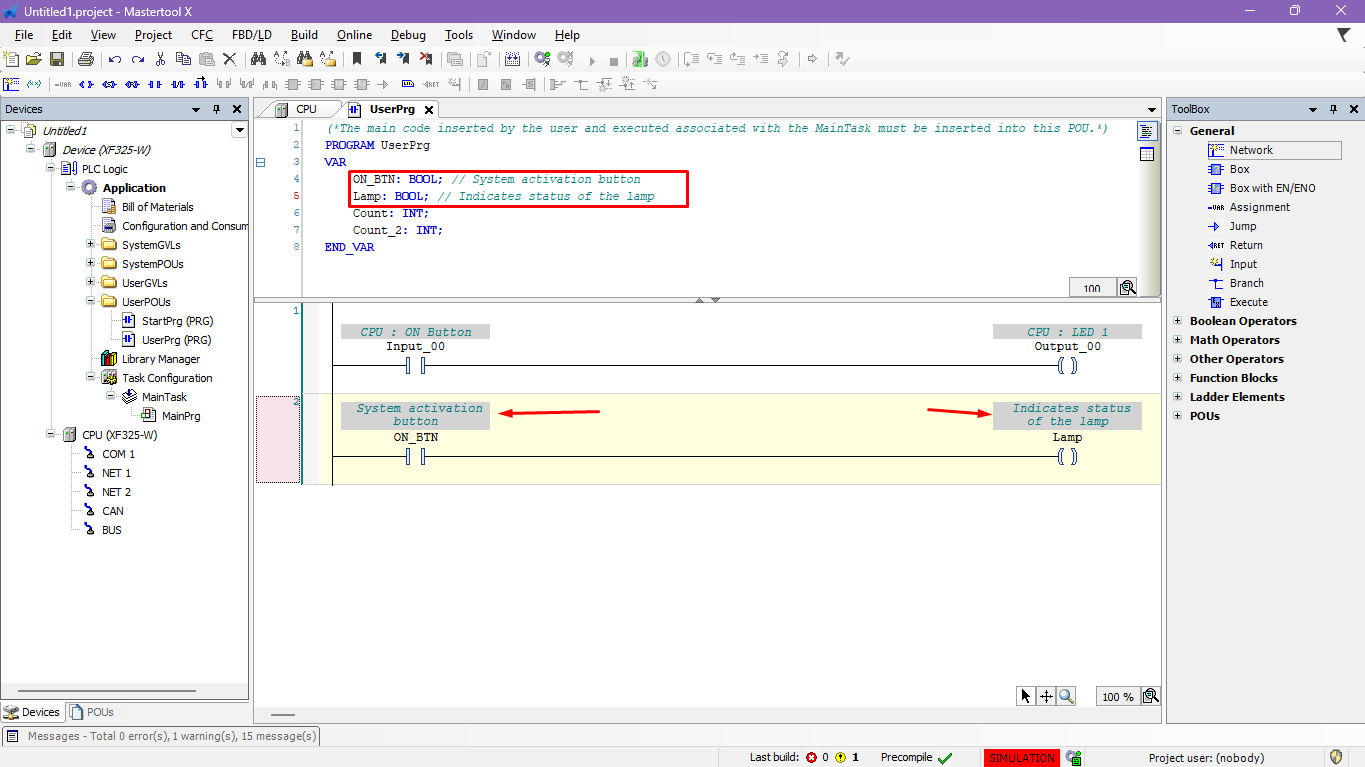The width and height of the screenshot is (1365, 767).
Task: Open the Untitled1 project dropdown arrow
Action: click(x=239, y=130)
